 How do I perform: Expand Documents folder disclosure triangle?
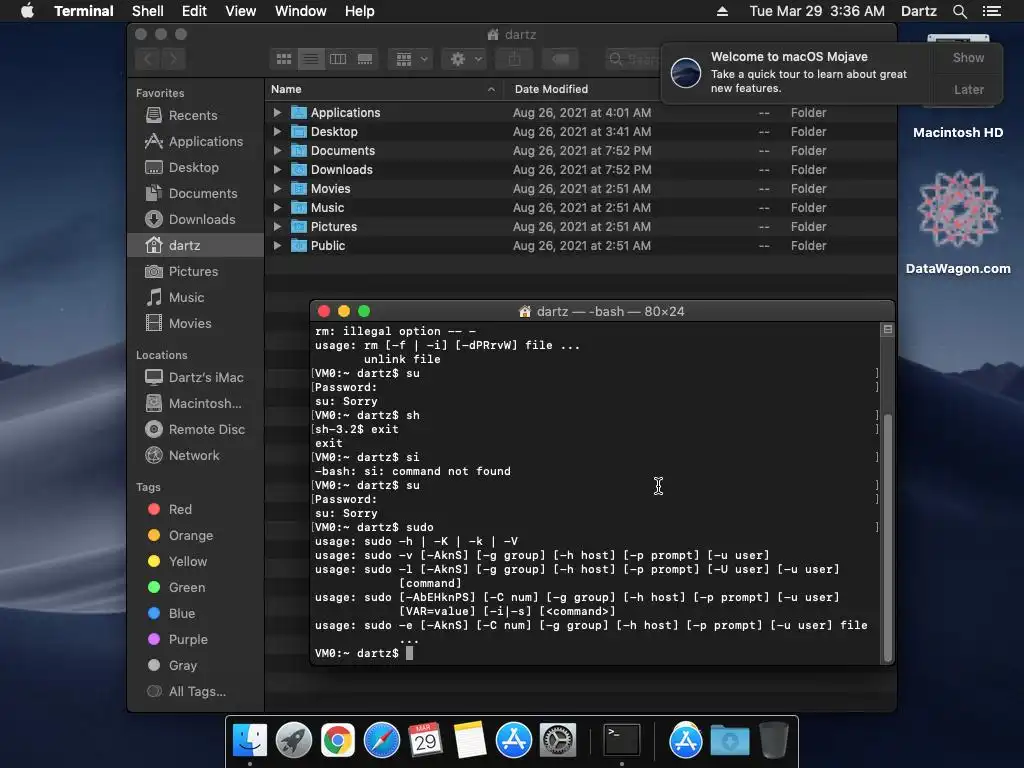278,150
